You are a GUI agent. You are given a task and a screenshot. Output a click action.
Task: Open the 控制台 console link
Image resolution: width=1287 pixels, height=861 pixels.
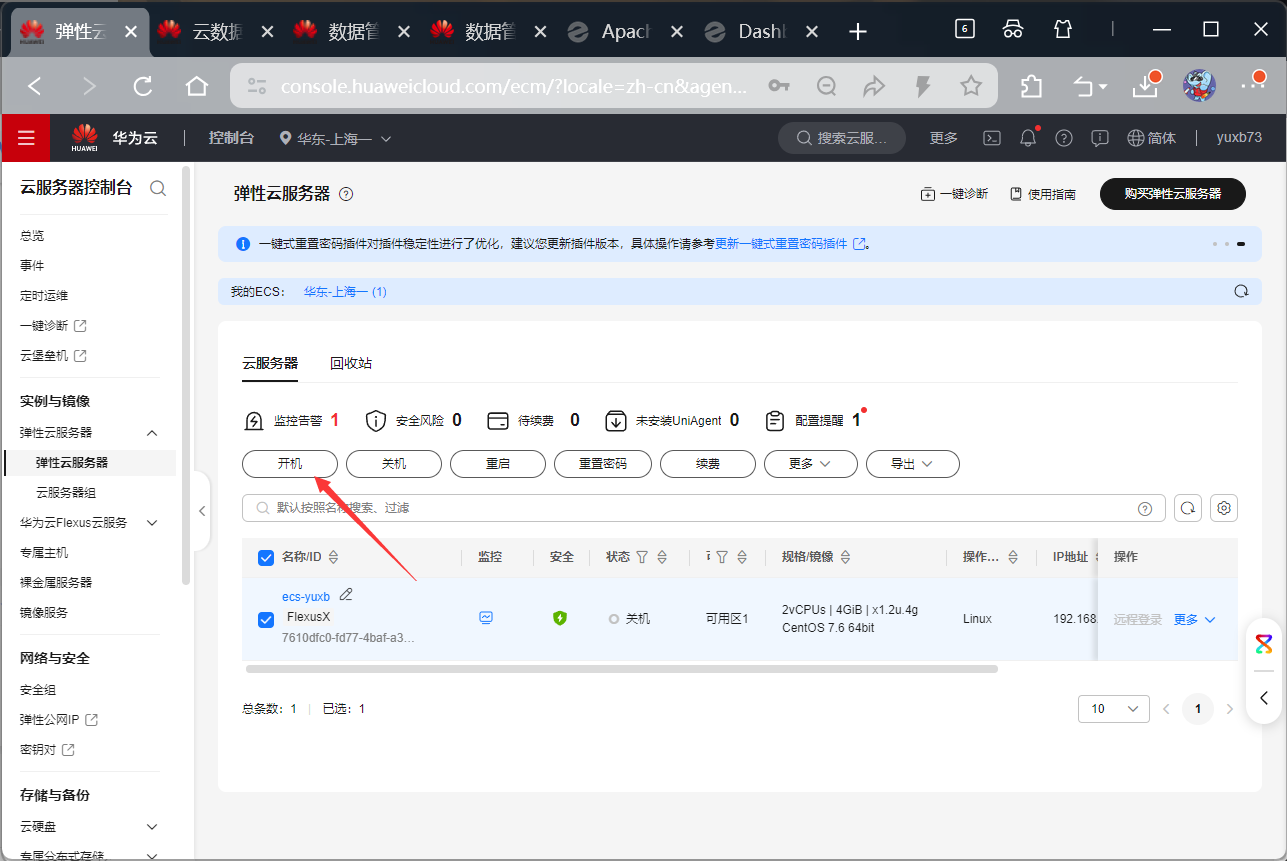pos(231,138)
